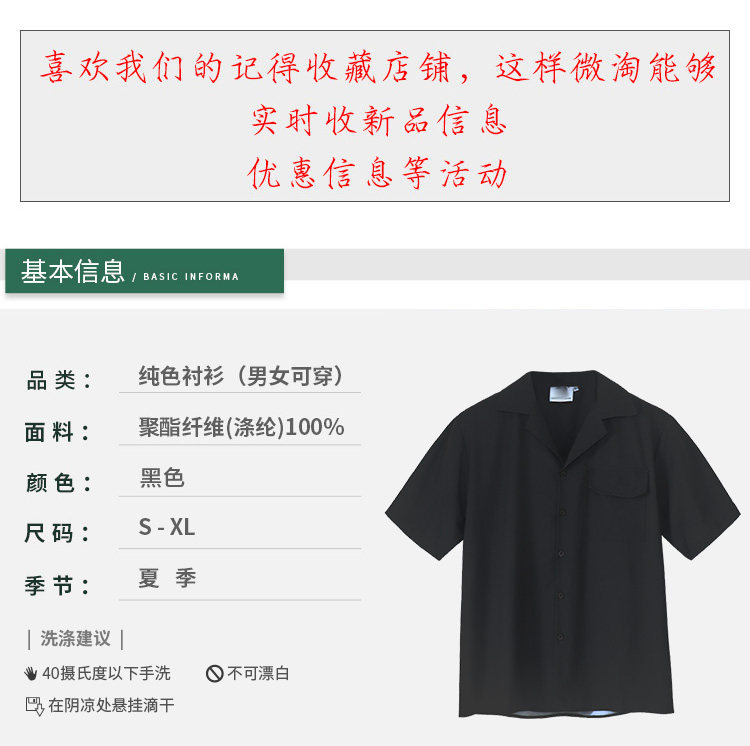
Task: Click the hang drip-dry icon
Action: click(34, 706)
